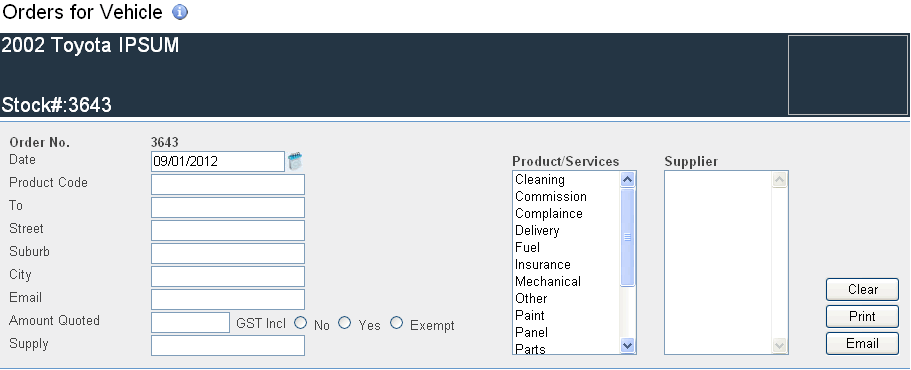Send the order with the Email button

click(x=862, y=343)
